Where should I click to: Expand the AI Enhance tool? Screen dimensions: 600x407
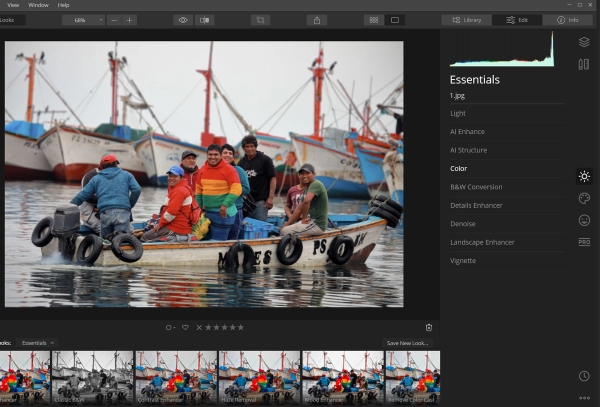tap(507, 132)
